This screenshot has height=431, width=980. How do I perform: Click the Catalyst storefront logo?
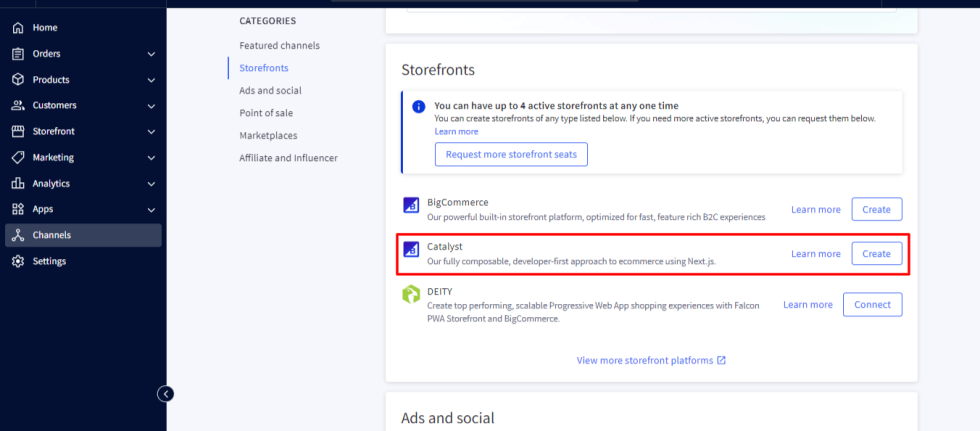pyautogui.click(x=411, y=249)
